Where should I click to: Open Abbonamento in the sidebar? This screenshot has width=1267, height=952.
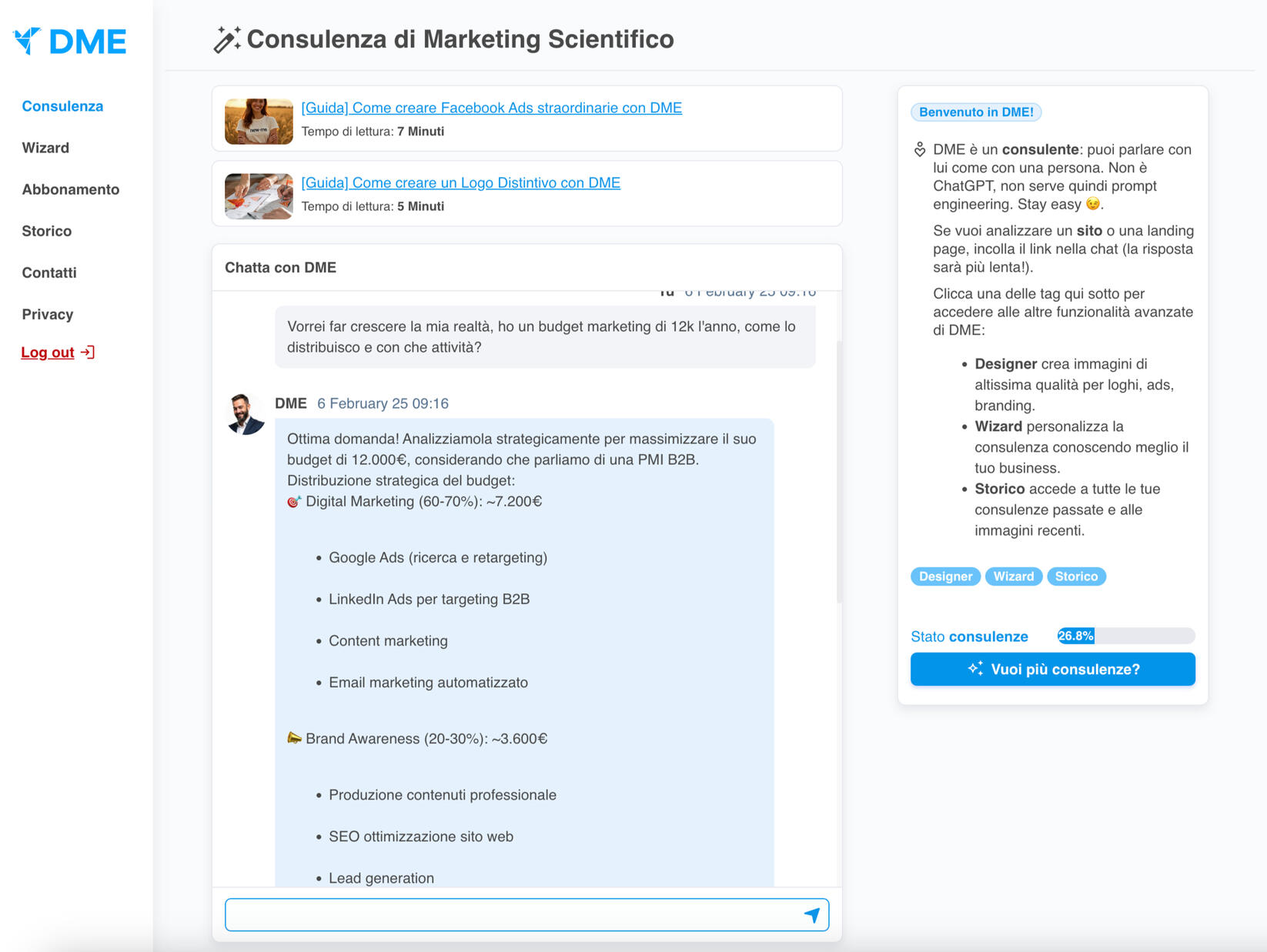coord(70,189)
